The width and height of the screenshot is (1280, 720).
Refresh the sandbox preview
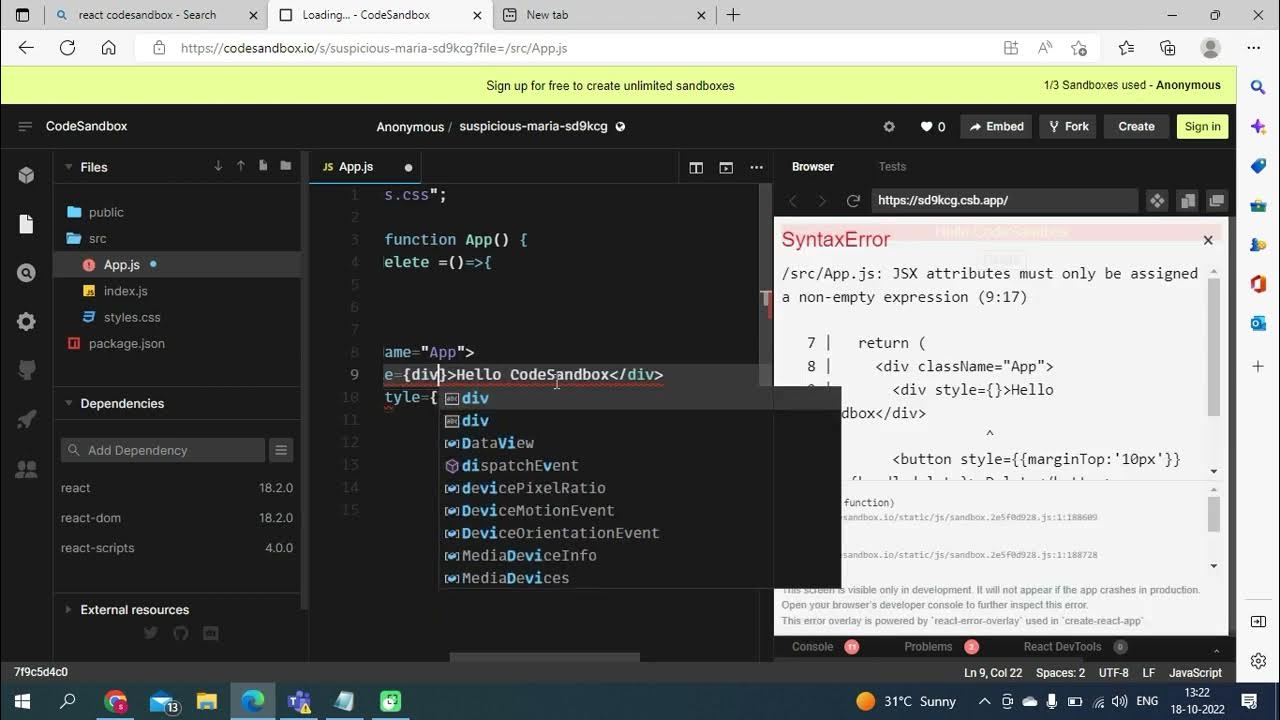[853, 201]
